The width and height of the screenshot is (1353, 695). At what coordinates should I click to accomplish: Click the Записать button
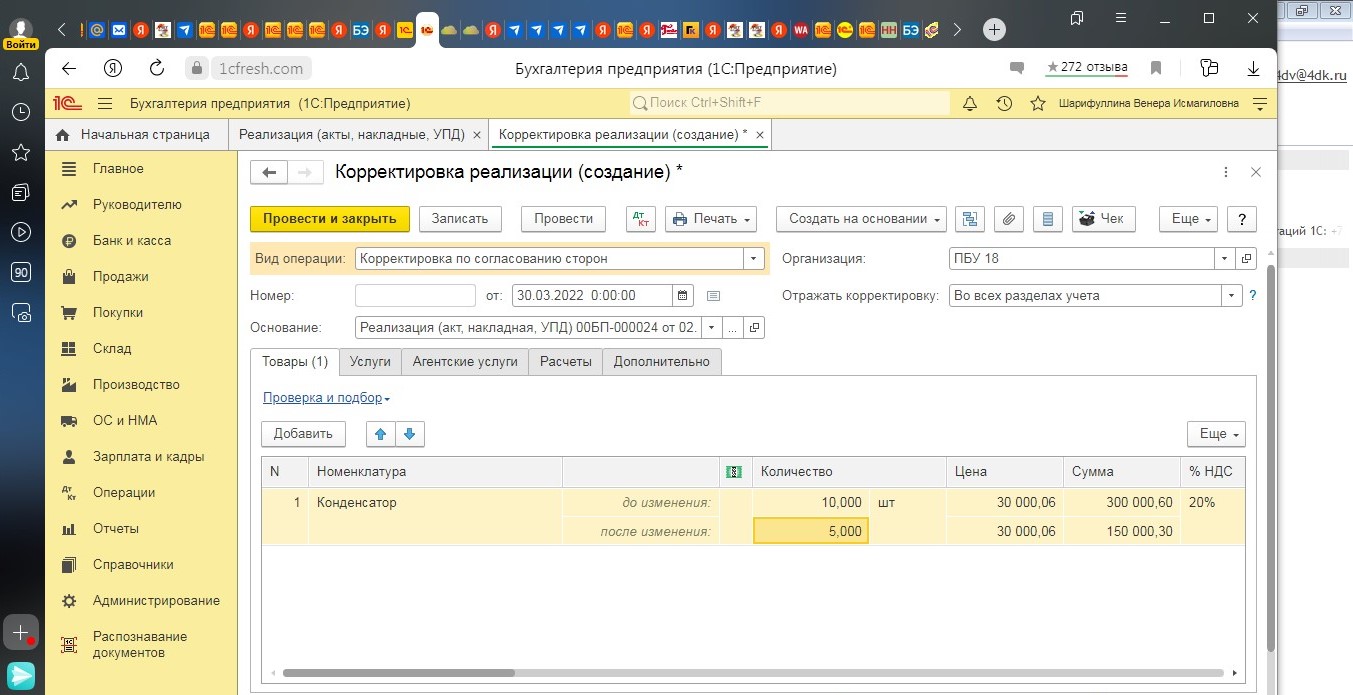coord(459,219)
